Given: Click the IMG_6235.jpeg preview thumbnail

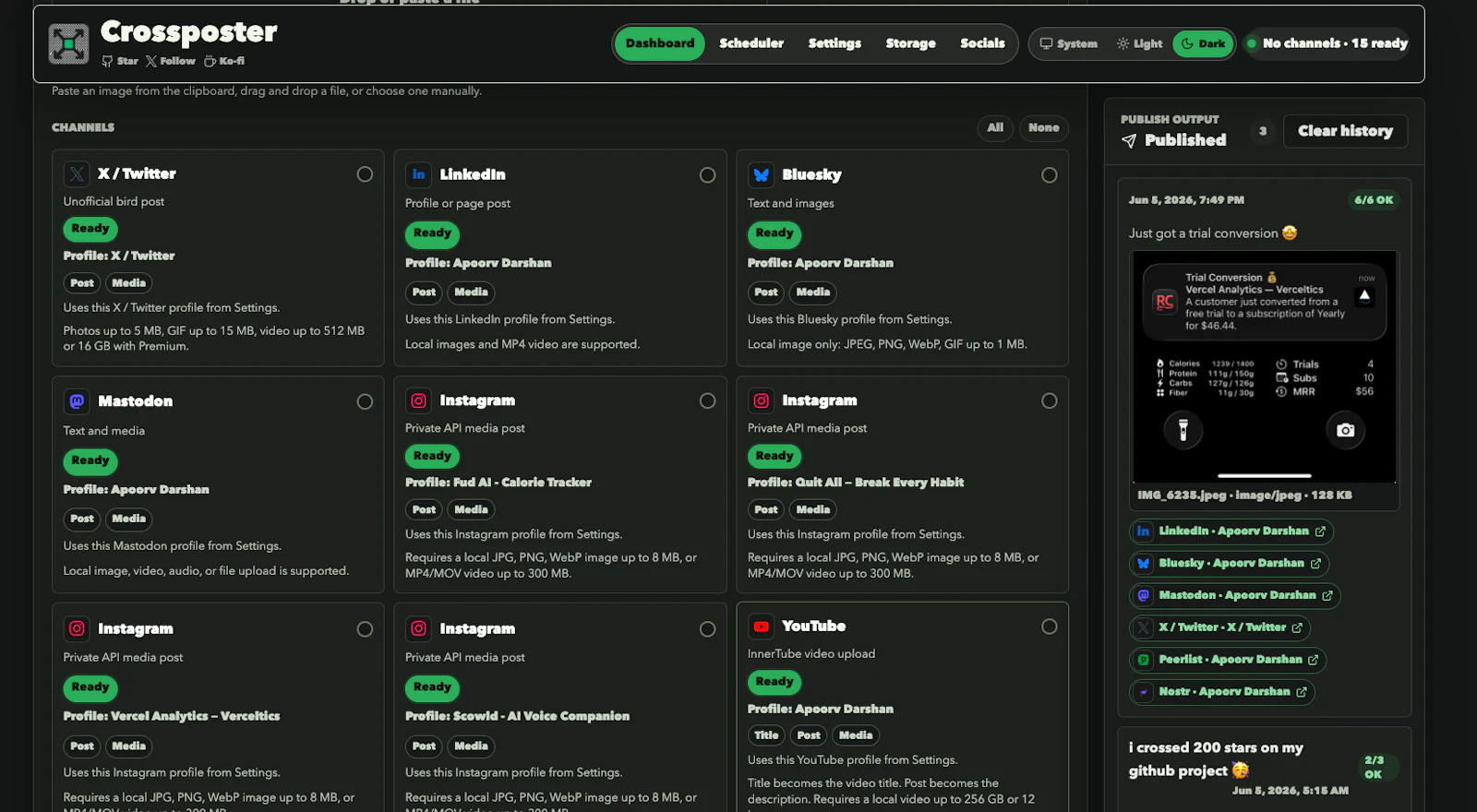Looking at the screenshot, I should [1264, 366].
